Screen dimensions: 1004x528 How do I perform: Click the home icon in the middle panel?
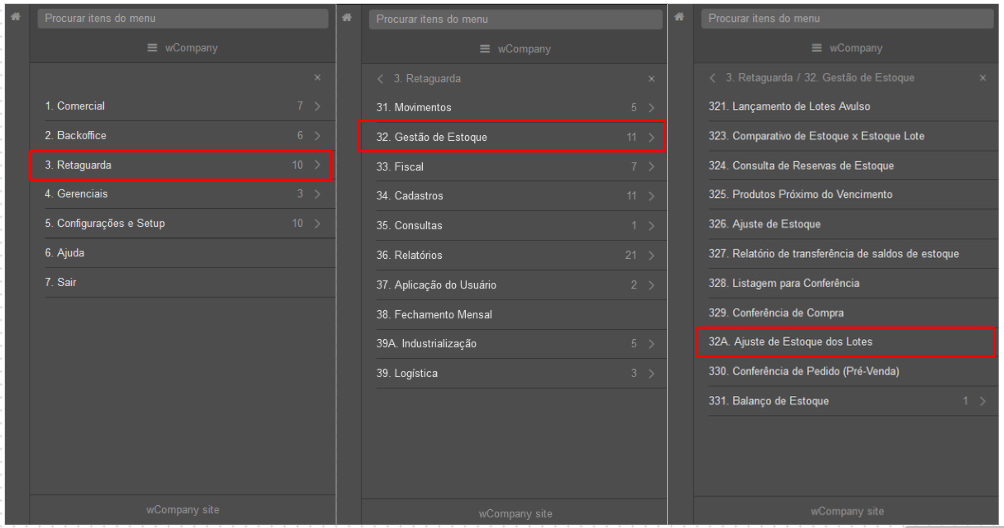coord(347,18)
